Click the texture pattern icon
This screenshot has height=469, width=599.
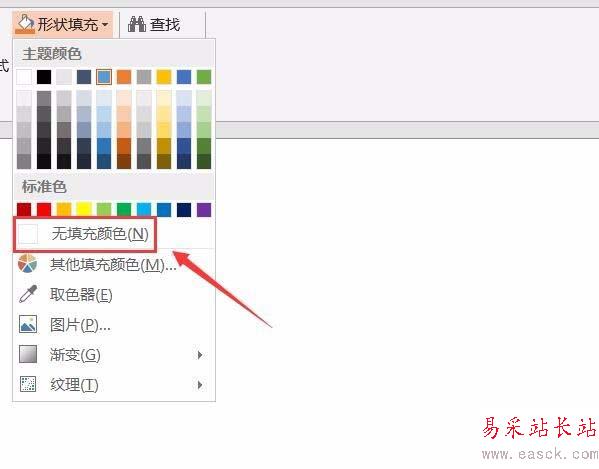pyautogui.click(x=28, y=384)
